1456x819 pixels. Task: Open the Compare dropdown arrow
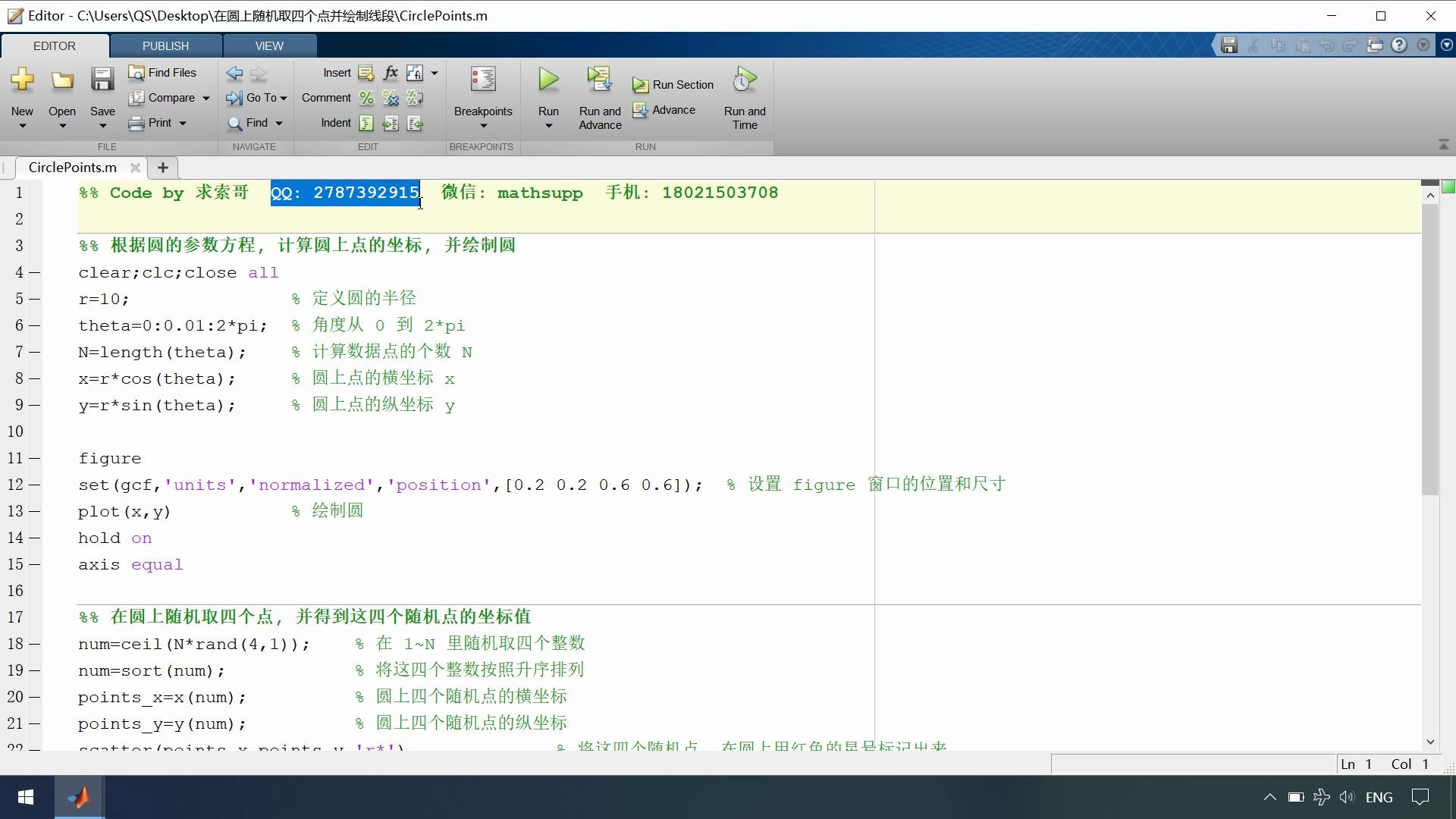click(206, 99)
